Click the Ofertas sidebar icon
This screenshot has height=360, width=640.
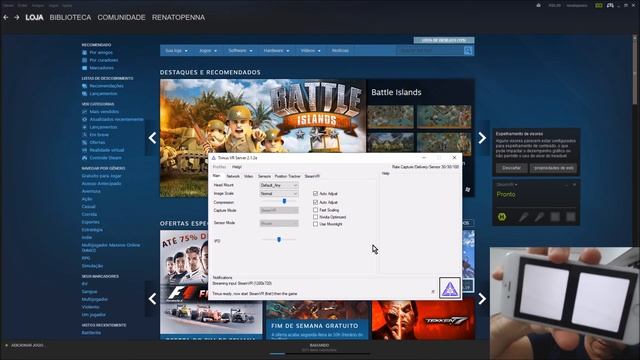[84, 142]
